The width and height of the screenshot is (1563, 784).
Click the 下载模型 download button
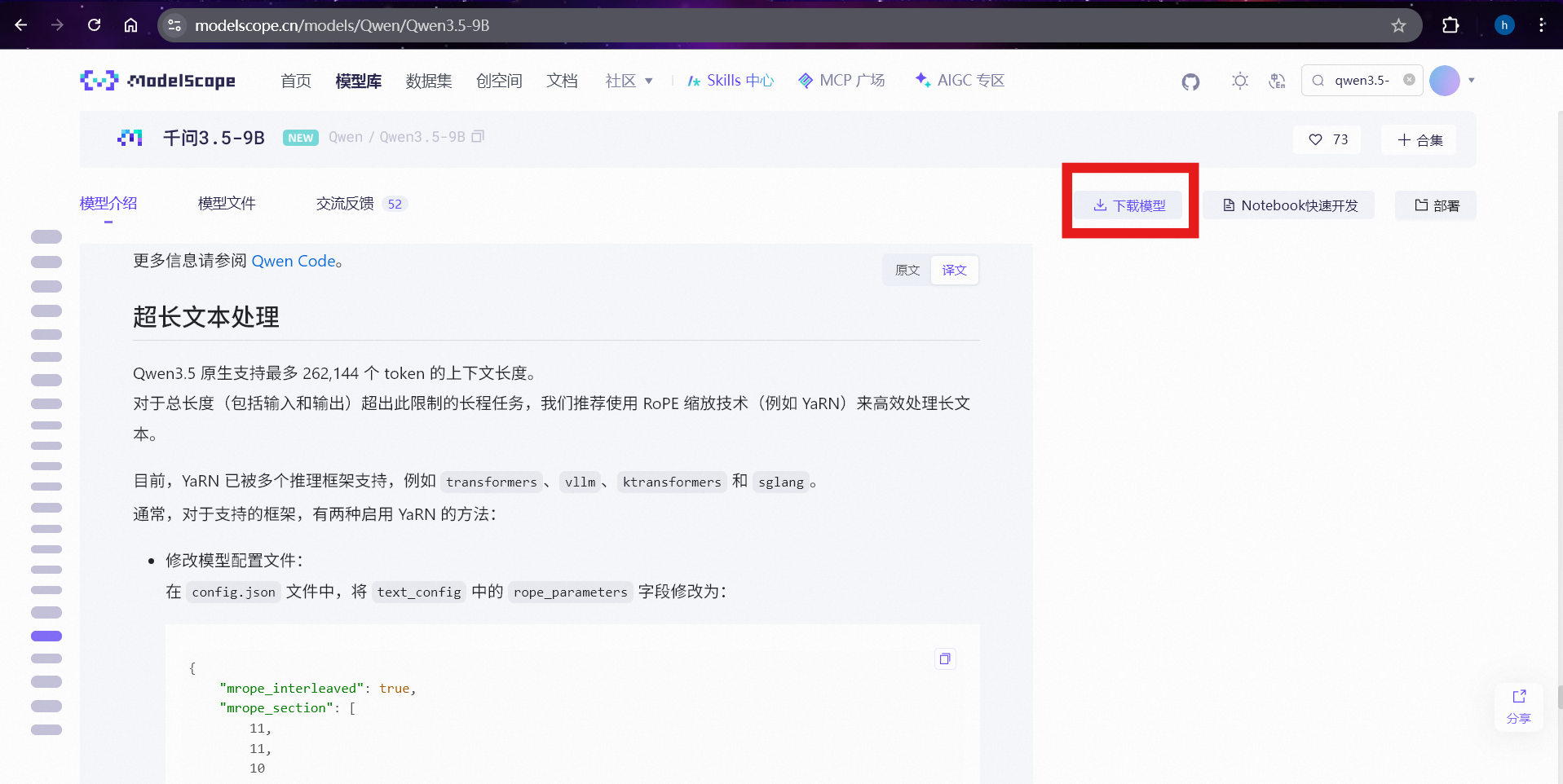tap(1129, 205)
